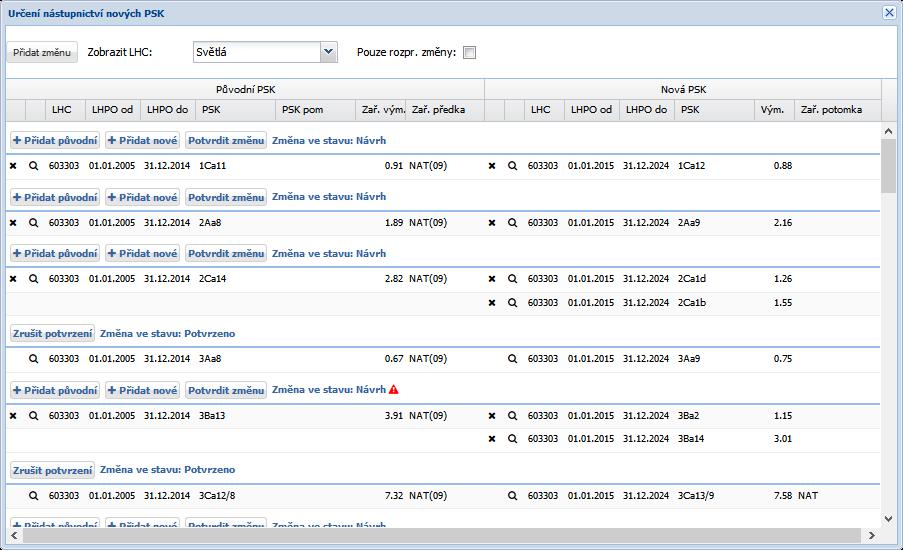Click the Zař. vým. column header

(x=381, y=110)
